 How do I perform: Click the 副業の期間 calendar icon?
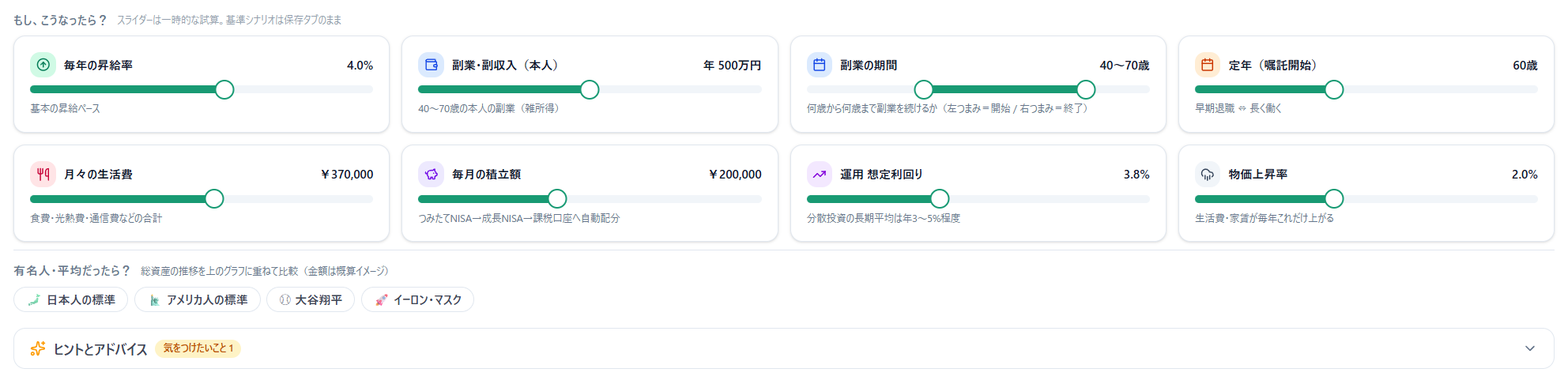pos(820,65)
